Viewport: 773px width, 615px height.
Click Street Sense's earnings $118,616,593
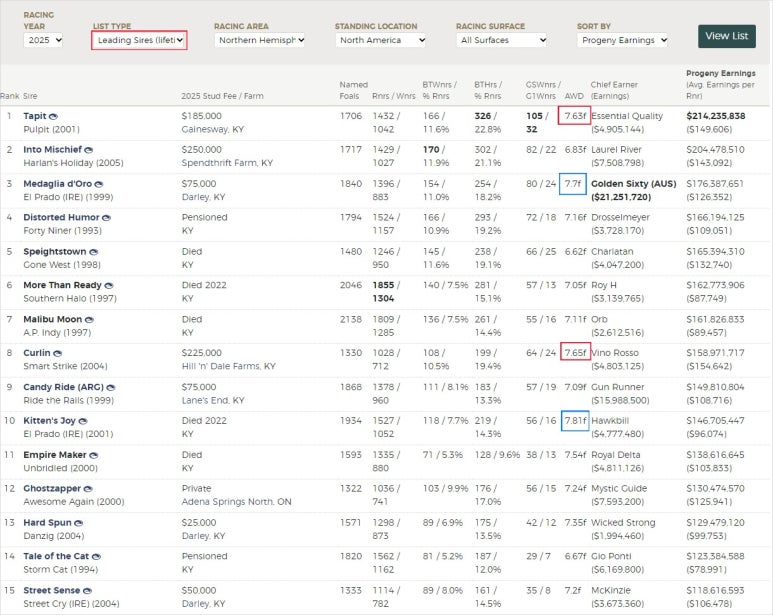coord(715,590)
